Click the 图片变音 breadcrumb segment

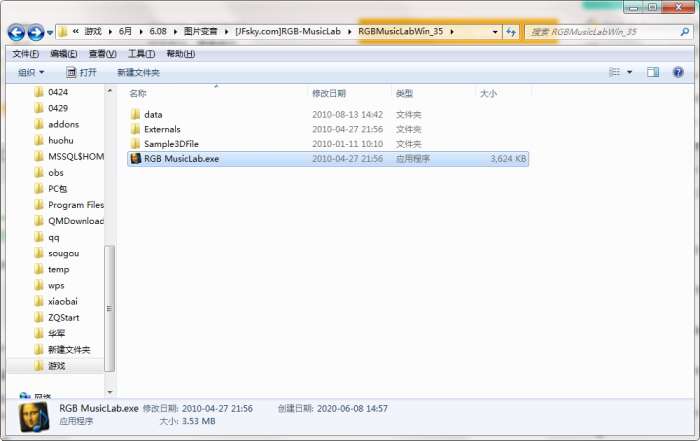200,31
